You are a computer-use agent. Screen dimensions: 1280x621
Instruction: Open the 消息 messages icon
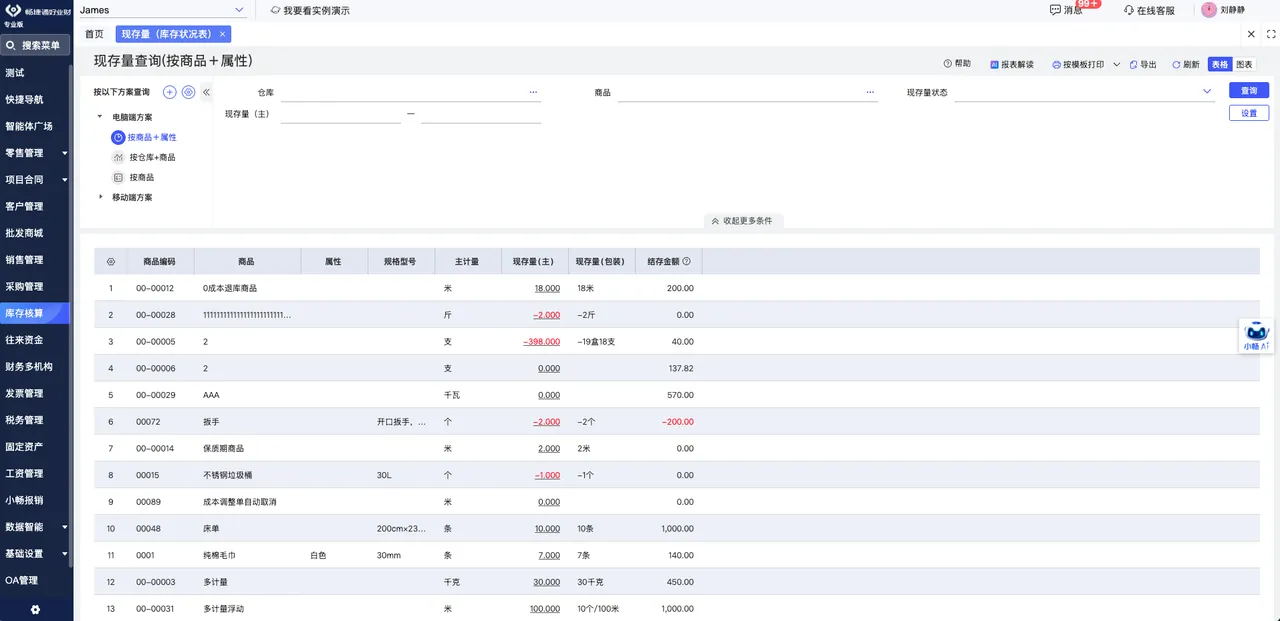[x=1055, y=10]
